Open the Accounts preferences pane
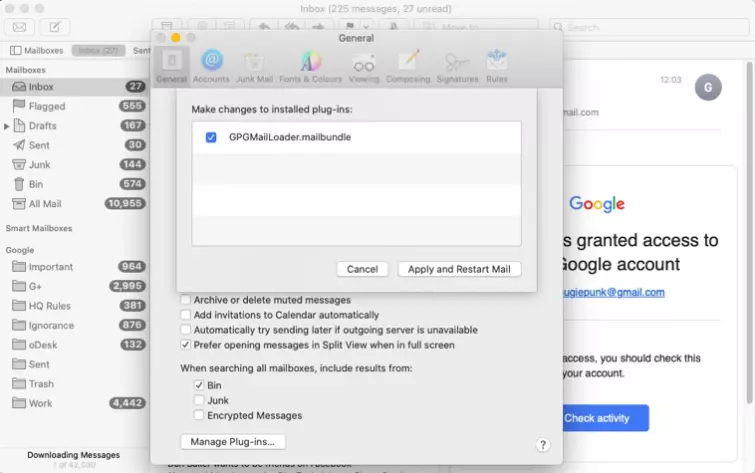755x473 pixels. [x=211, y=66]
